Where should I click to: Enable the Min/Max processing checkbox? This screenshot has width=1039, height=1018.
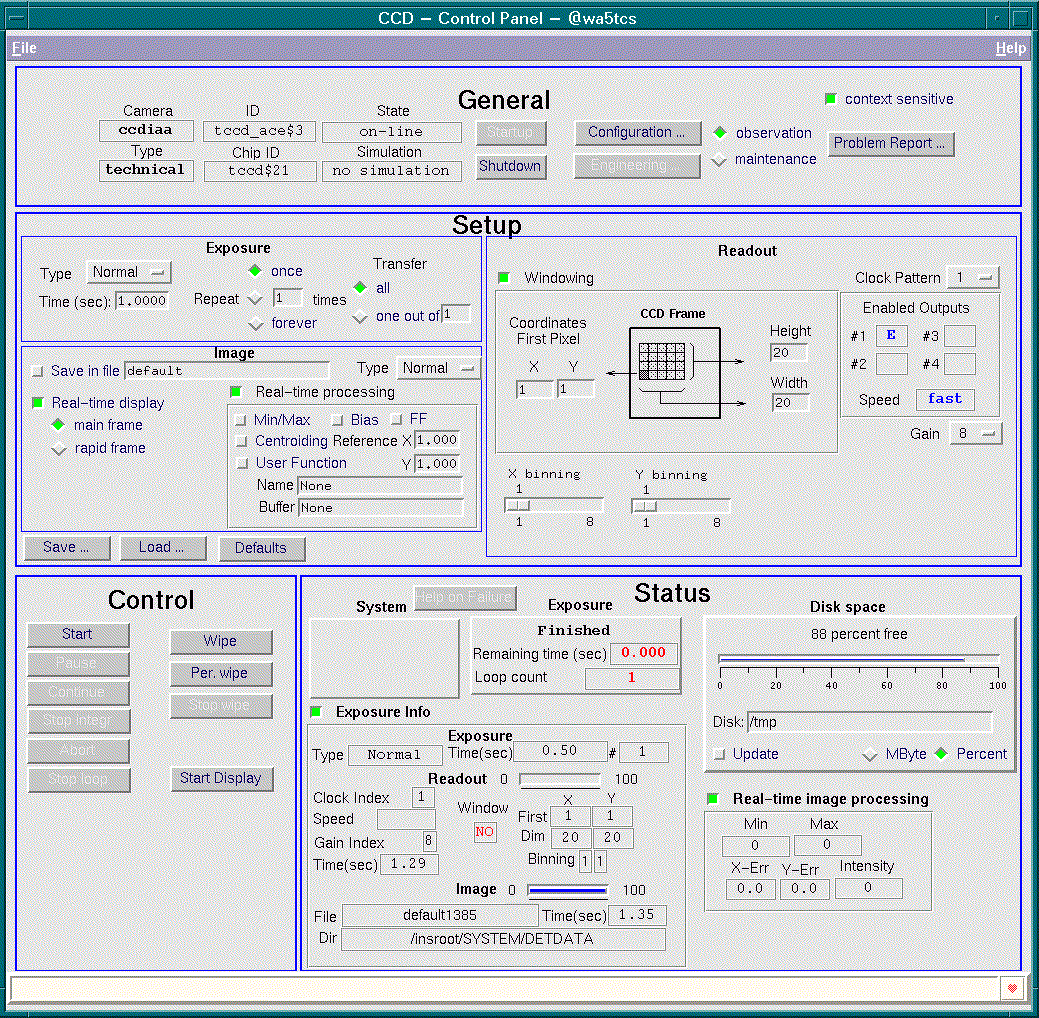point(240,420)
